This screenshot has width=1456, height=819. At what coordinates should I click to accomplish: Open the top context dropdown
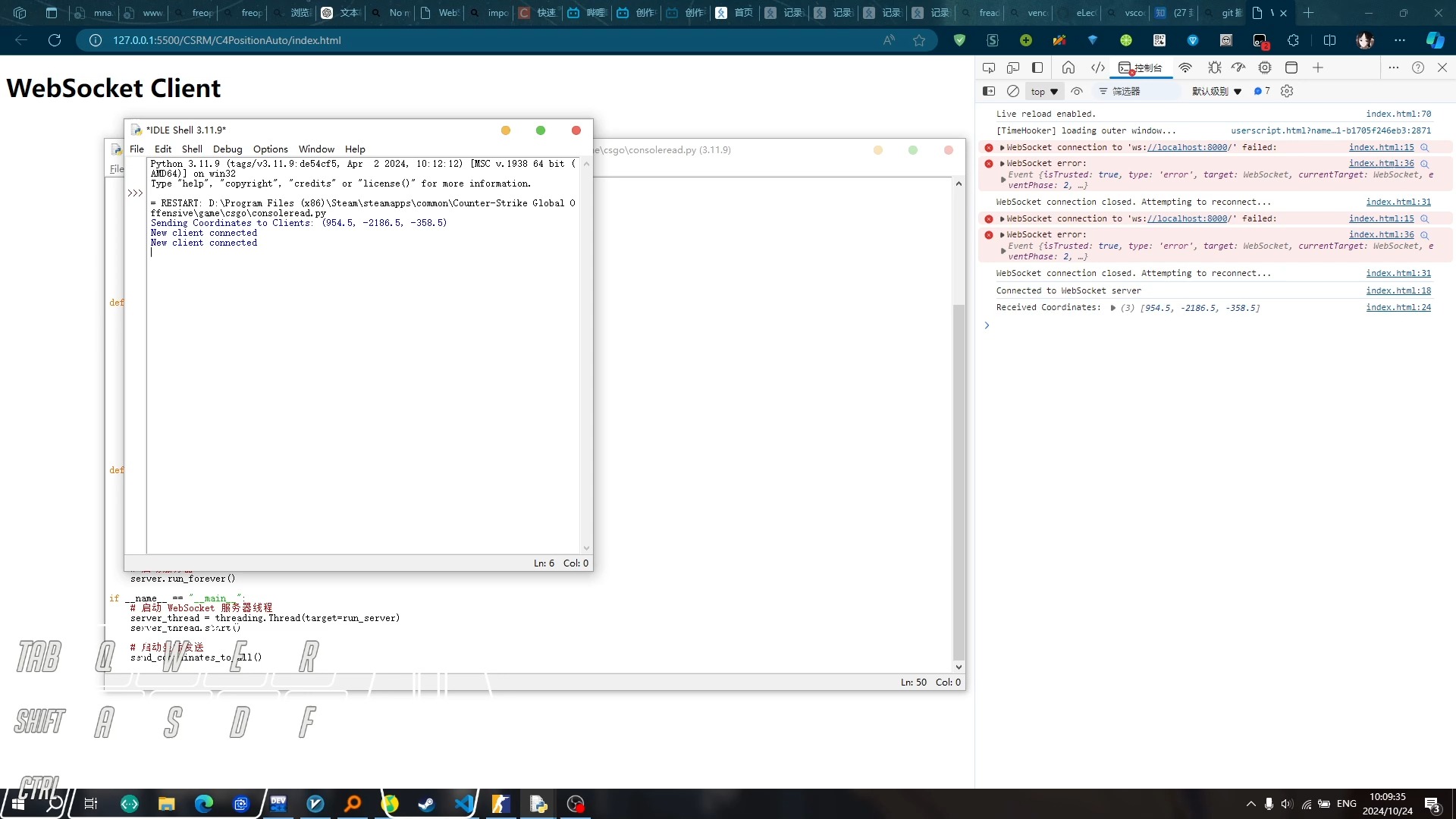tap(1043, 91)
